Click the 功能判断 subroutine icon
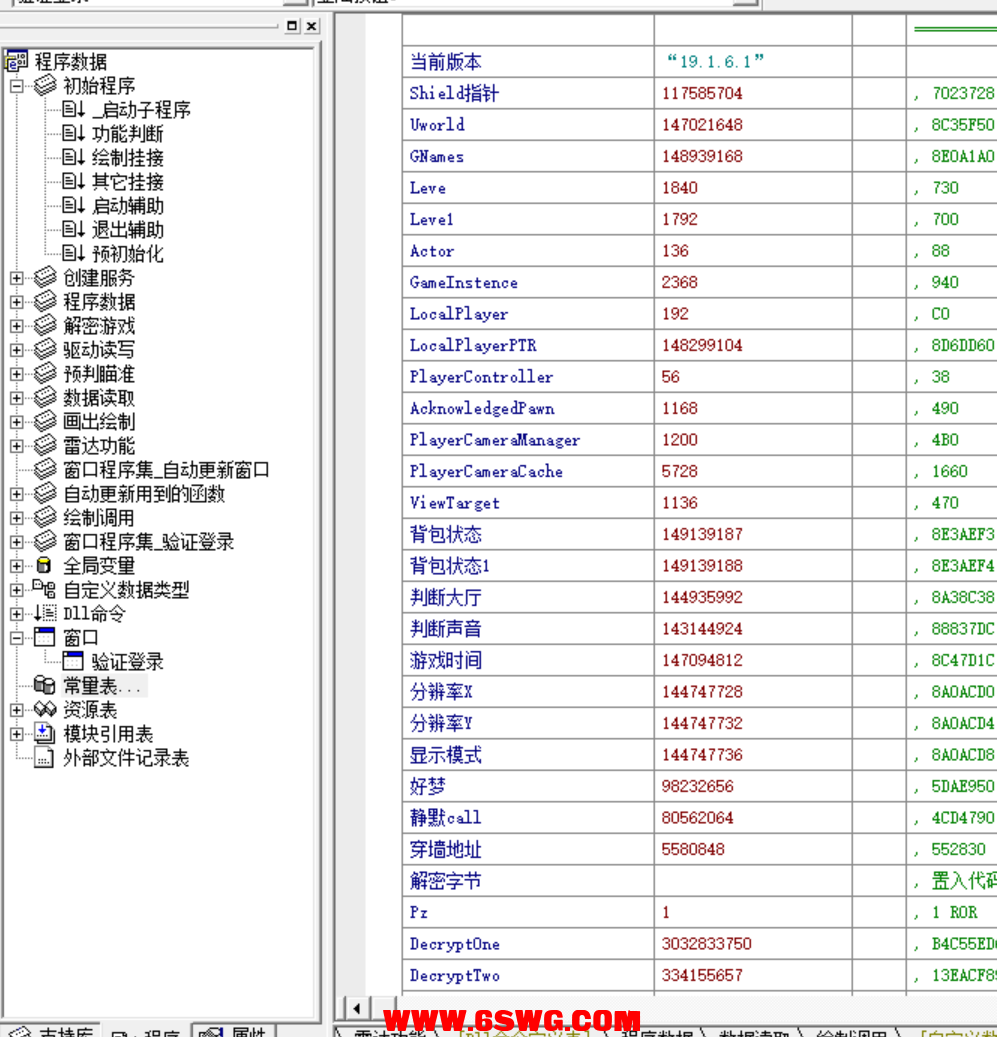 pyautogui.click(x=73, y=134)
